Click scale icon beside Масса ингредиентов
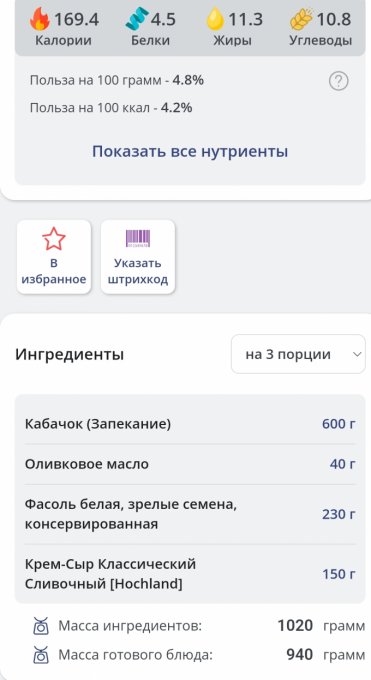Viewport: 371px width, 680px height. [41, 626]
